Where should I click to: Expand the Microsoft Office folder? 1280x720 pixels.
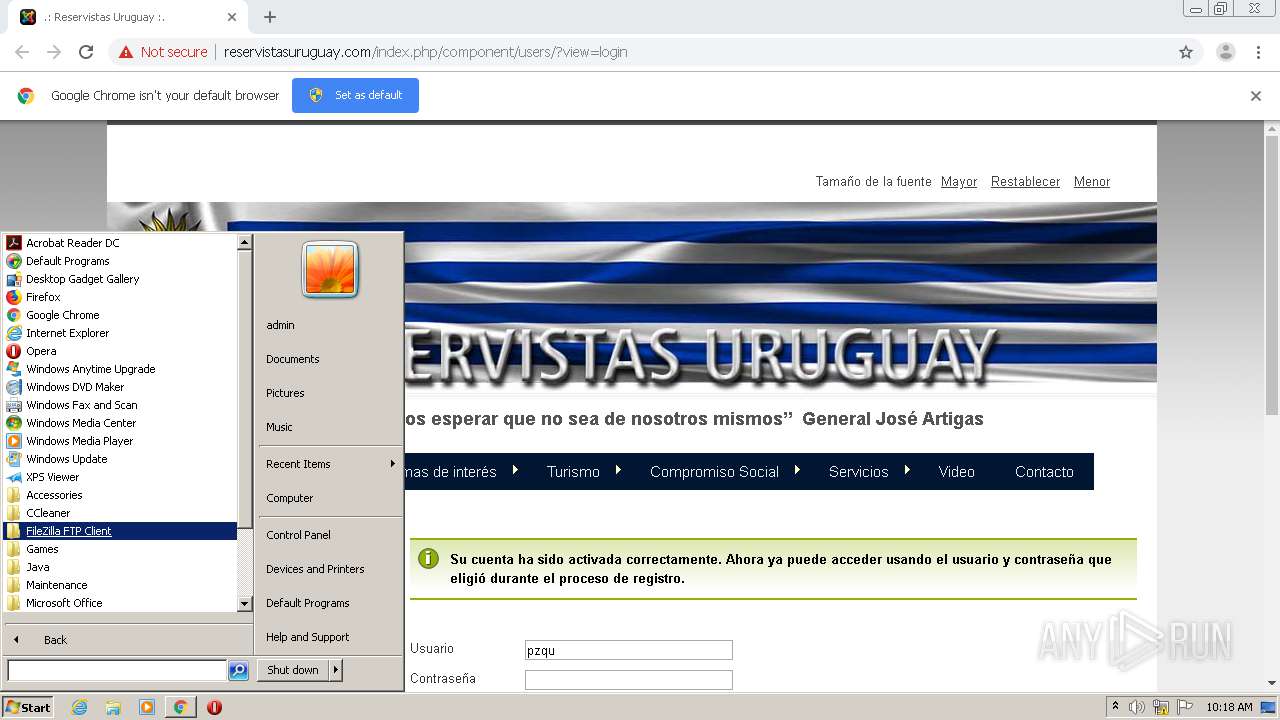64,603
